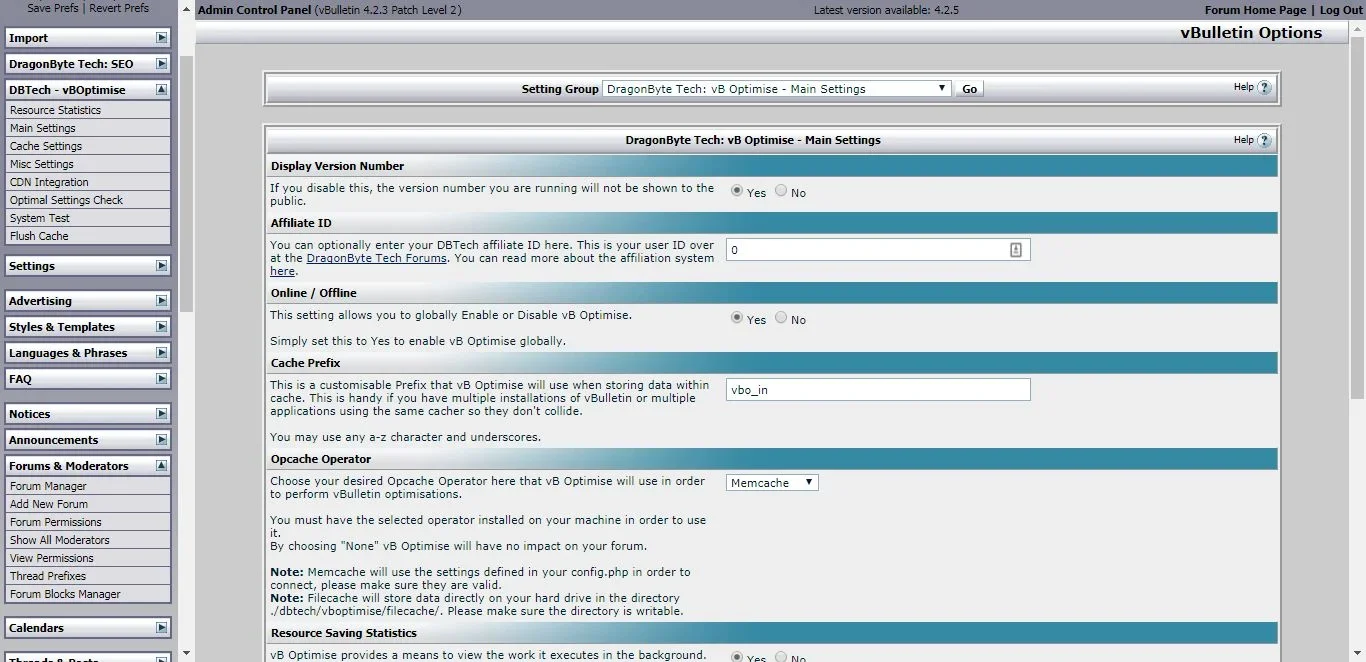Screen dimensions: 1366x662
Task: Click the affiliation system 'here' link
Action: click(282, 271)
